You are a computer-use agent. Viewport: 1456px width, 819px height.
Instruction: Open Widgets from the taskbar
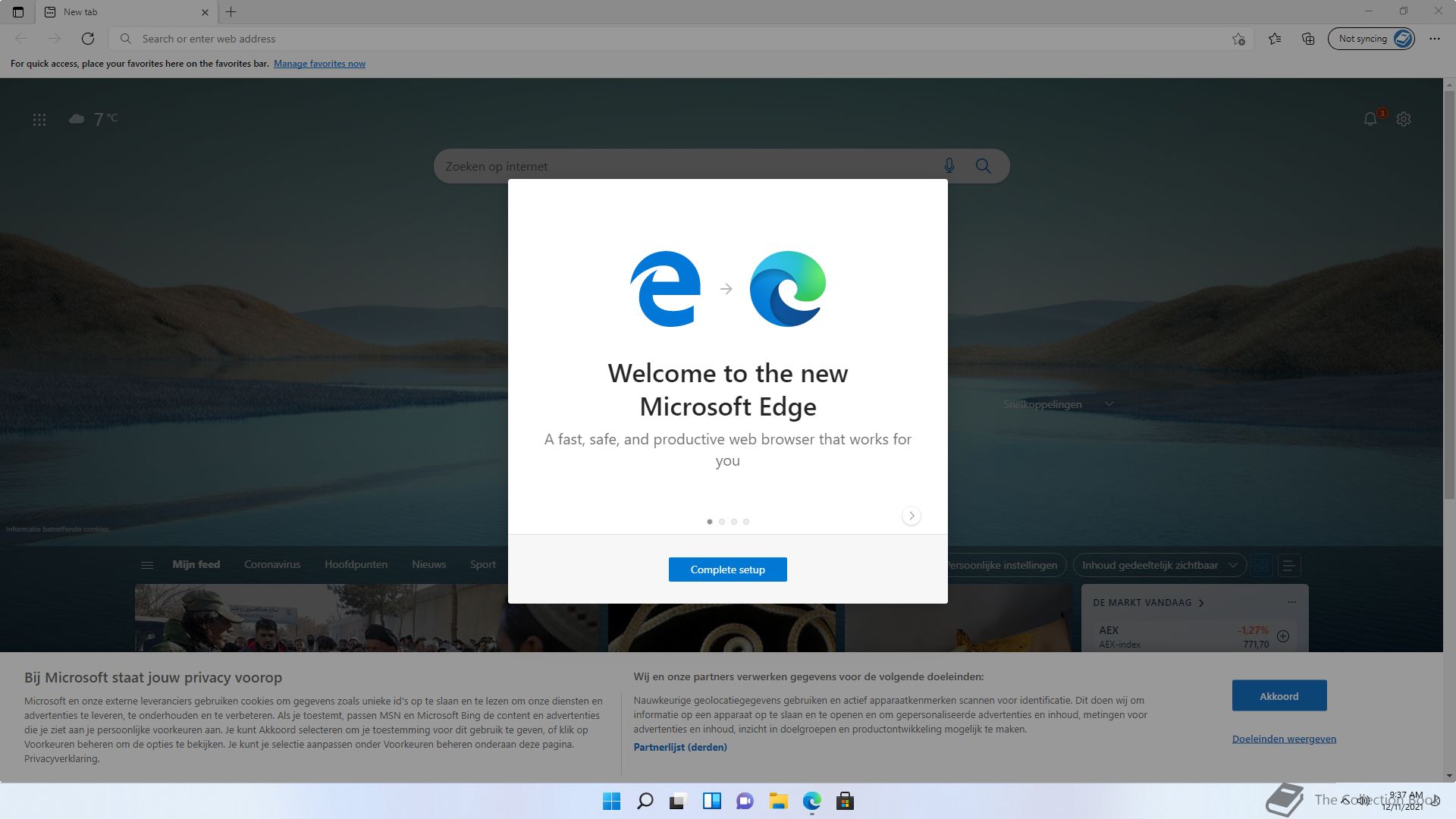(x=711, y=801)
